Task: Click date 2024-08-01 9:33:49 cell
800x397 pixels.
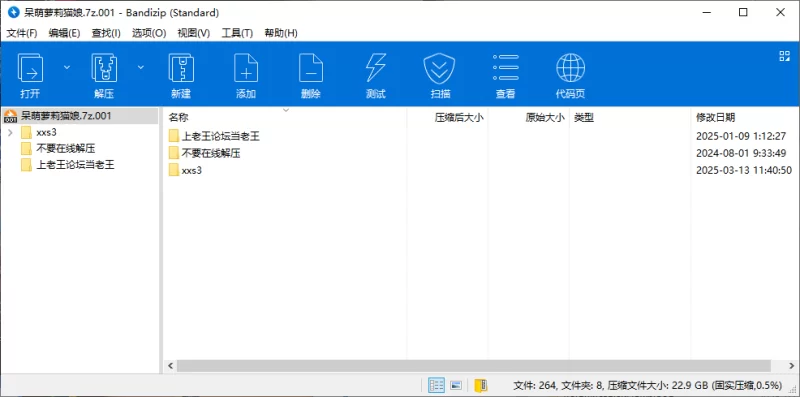Action: tap(741, 153)
